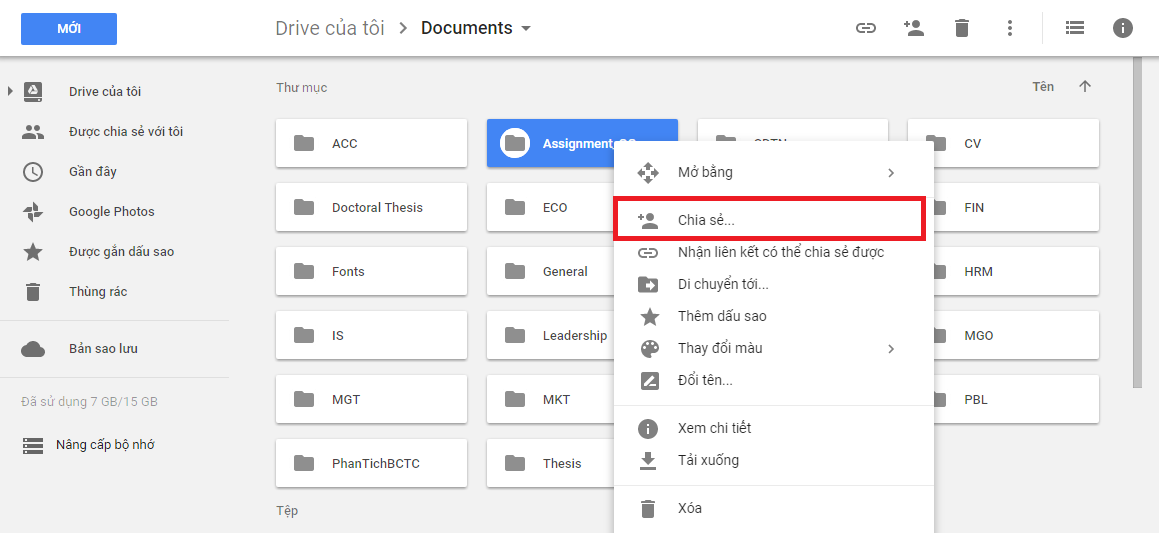Image resolution: width=1159 pixels, height=533 pixels.
Task: Click the blue MỚI button
Action: coord(69,29)
